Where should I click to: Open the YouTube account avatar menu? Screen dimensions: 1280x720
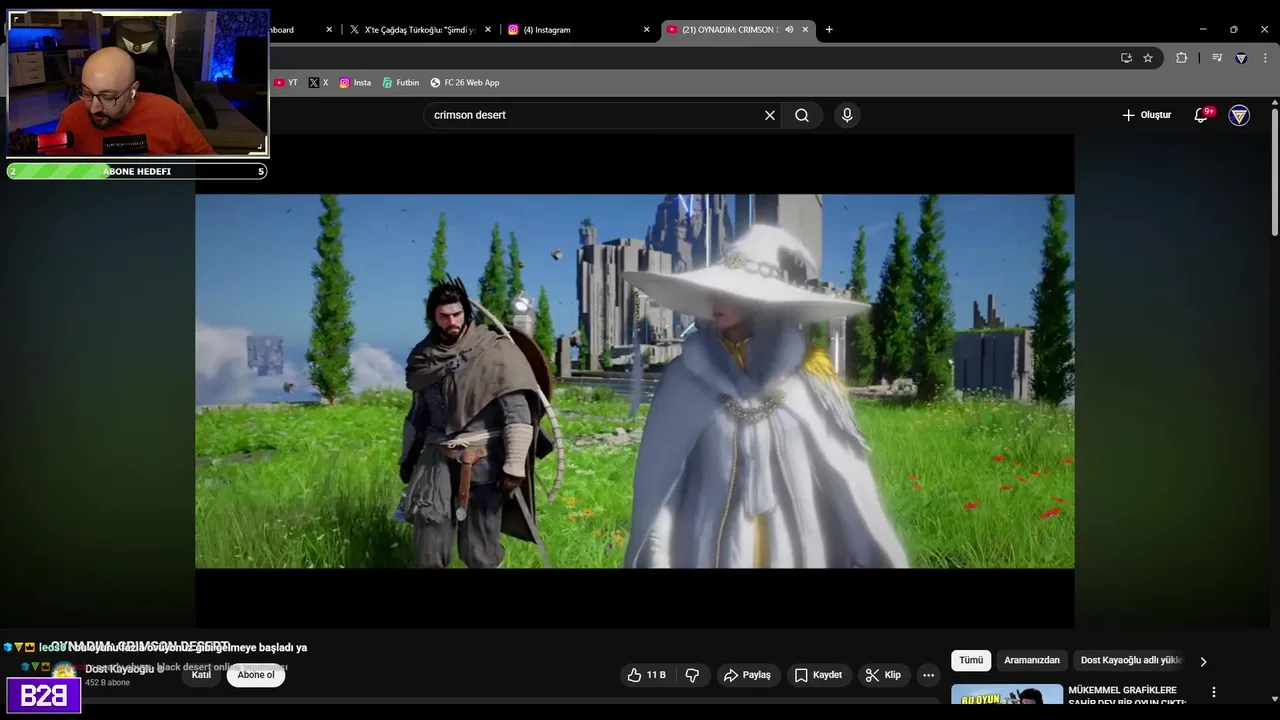pyautogui.click(x=1239, y=115)
